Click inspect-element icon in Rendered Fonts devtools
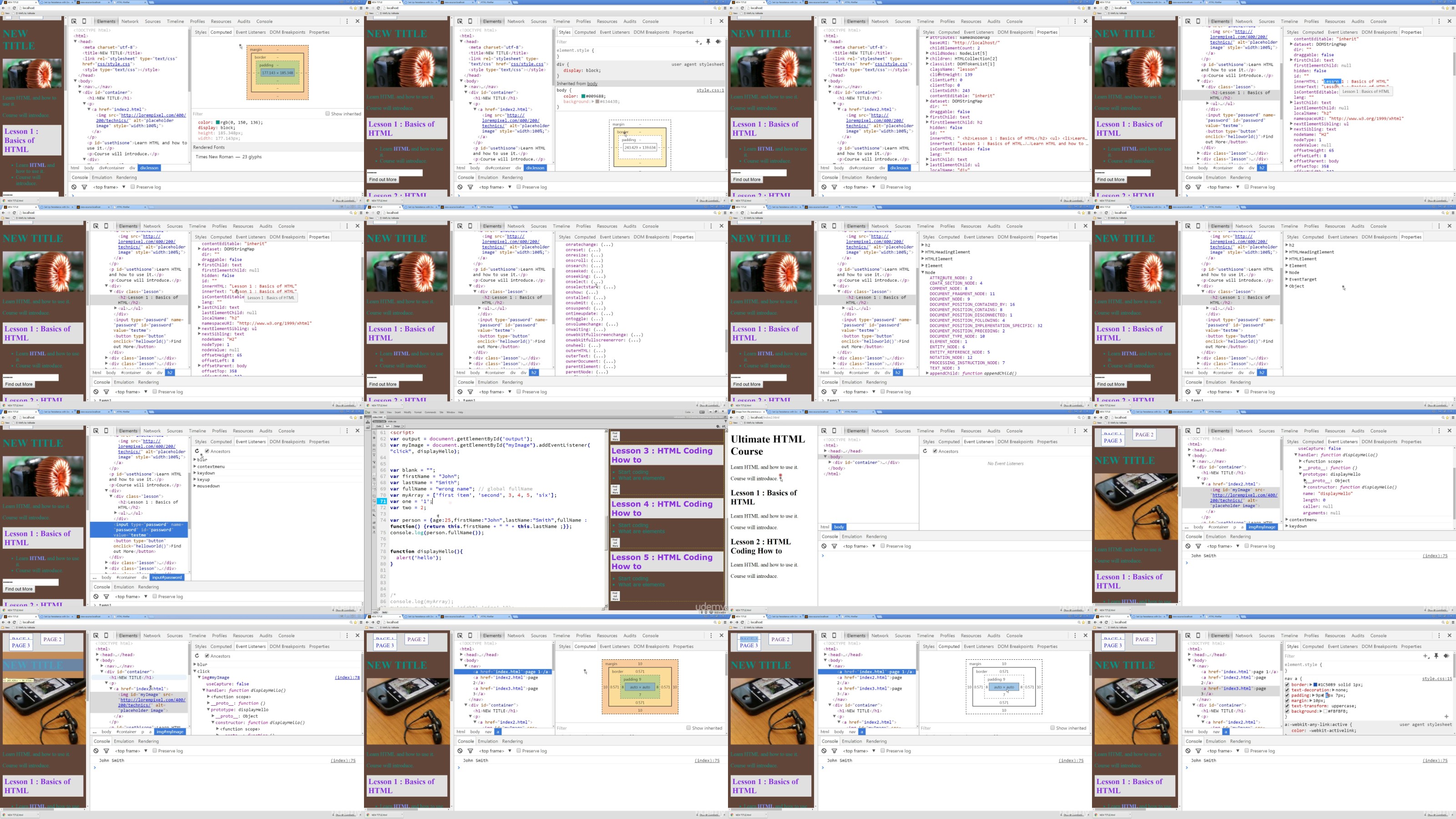Viewport: 1456px width, 819px height. pos(74,21)
